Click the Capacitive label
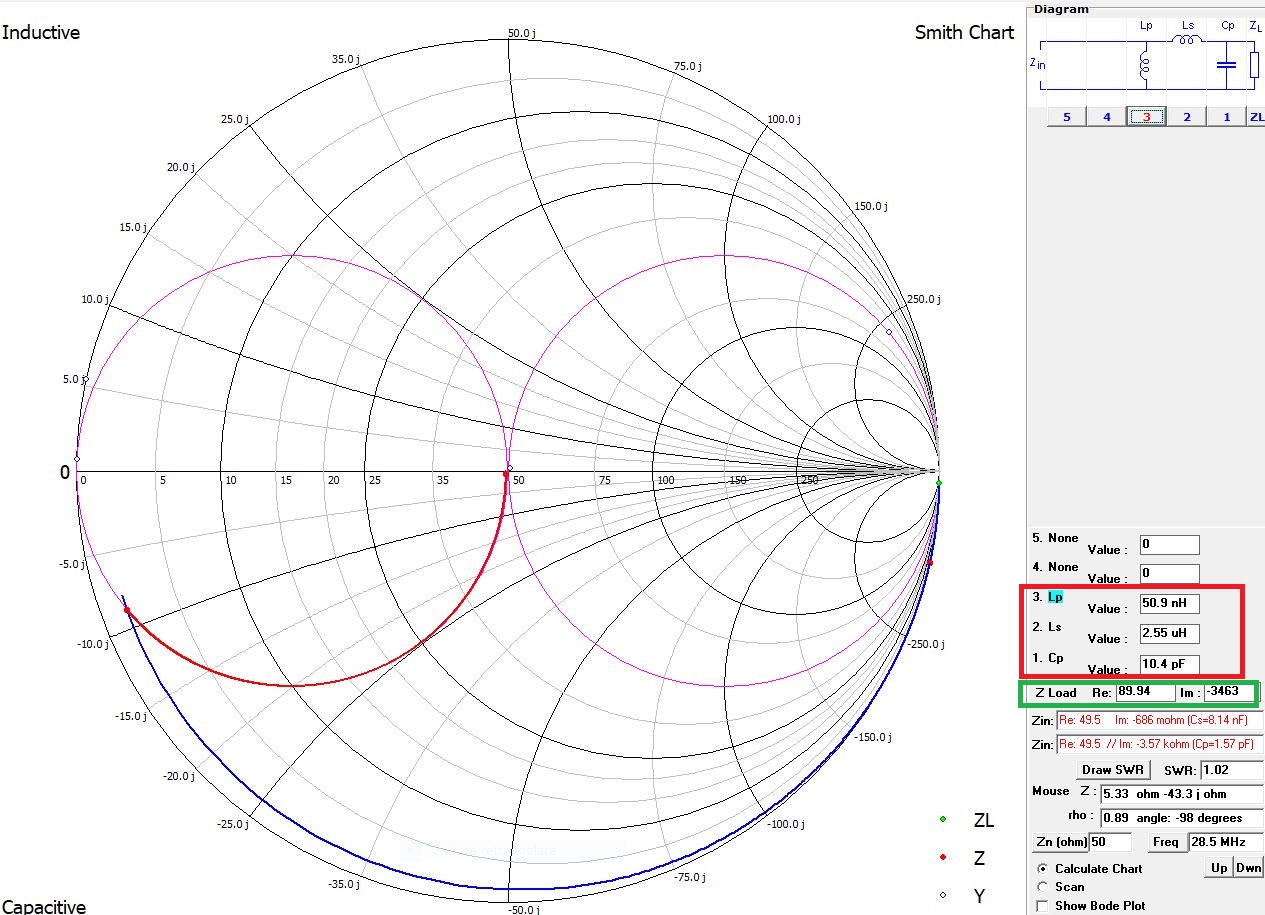1265x915 pixels. [44, 906]
